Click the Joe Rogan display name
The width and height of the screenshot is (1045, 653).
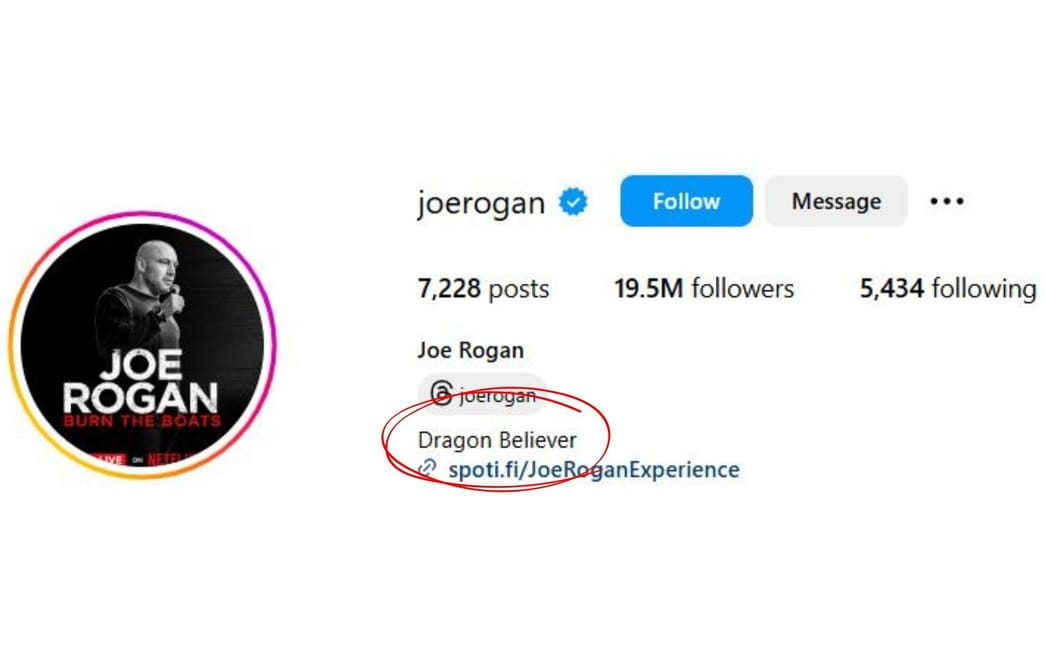469,350
